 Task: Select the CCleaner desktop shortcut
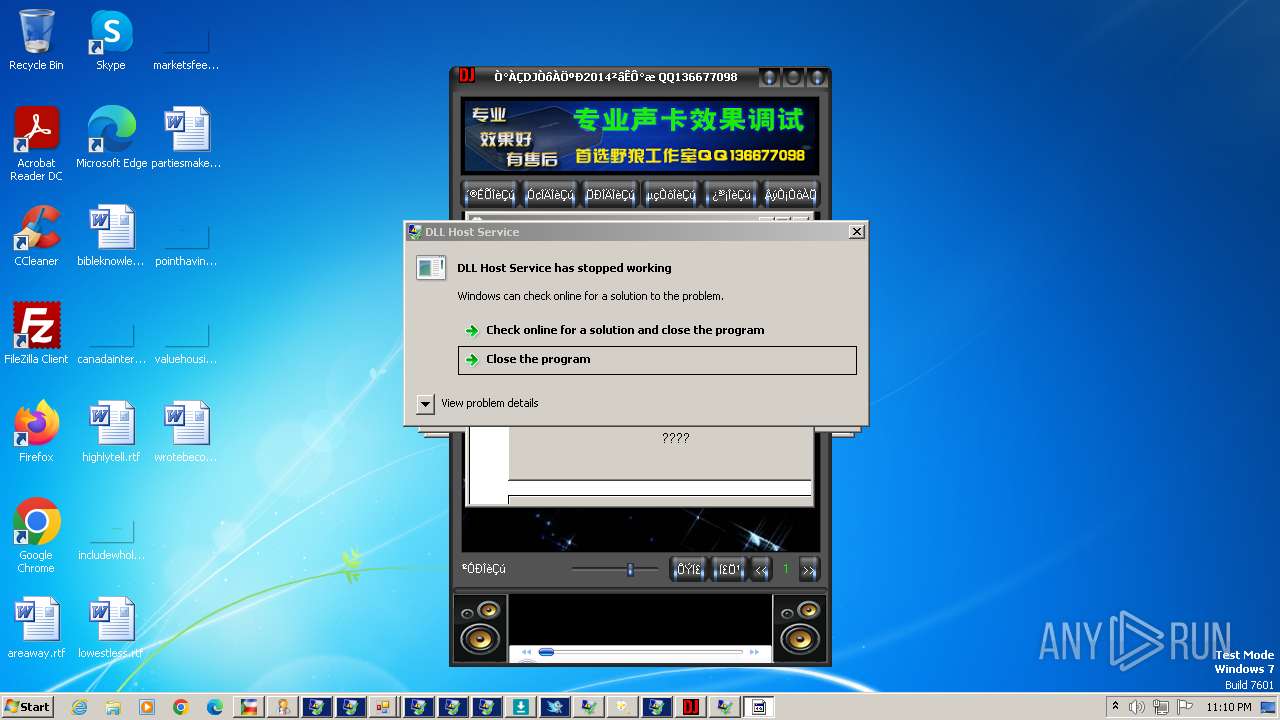click(36, 236)
